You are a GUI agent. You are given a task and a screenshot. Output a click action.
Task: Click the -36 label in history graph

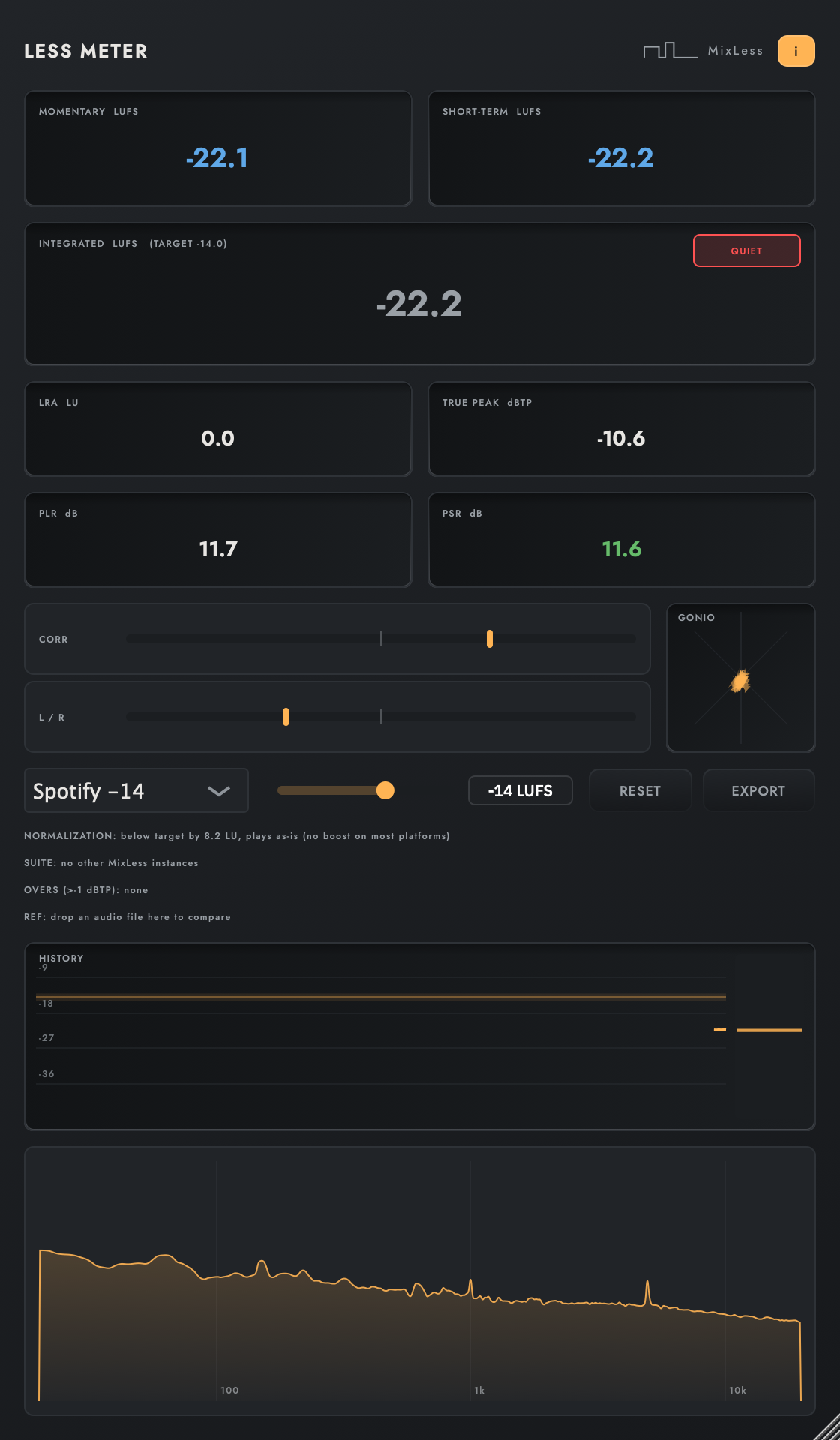(x=46, y=1073)
